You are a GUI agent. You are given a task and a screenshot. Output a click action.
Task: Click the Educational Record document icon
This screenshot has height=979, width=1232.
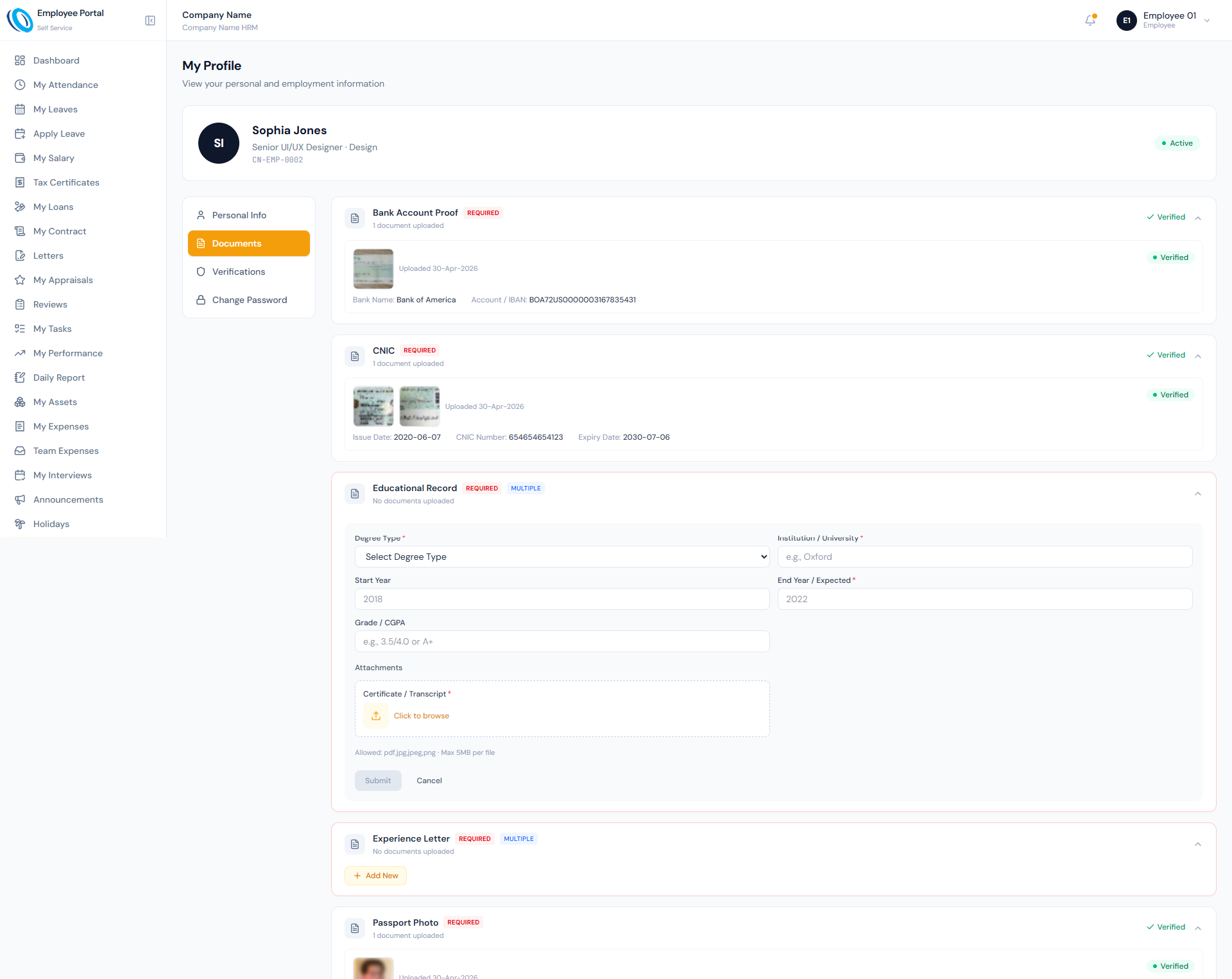[x=355, y=494]
